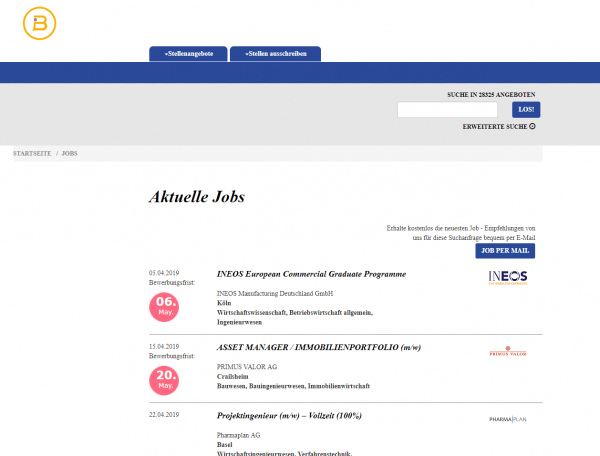Click the JOB PER MAIL button

pyautogui.click(x=505, y=251)
